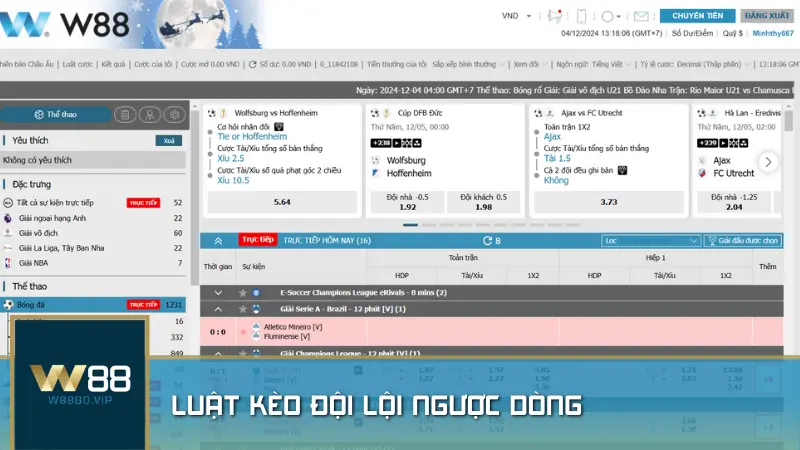800x450 pixels.
Task: Click the next arrow on featured matches carousel
Action: pyautogui.click(x=767, y=161)
